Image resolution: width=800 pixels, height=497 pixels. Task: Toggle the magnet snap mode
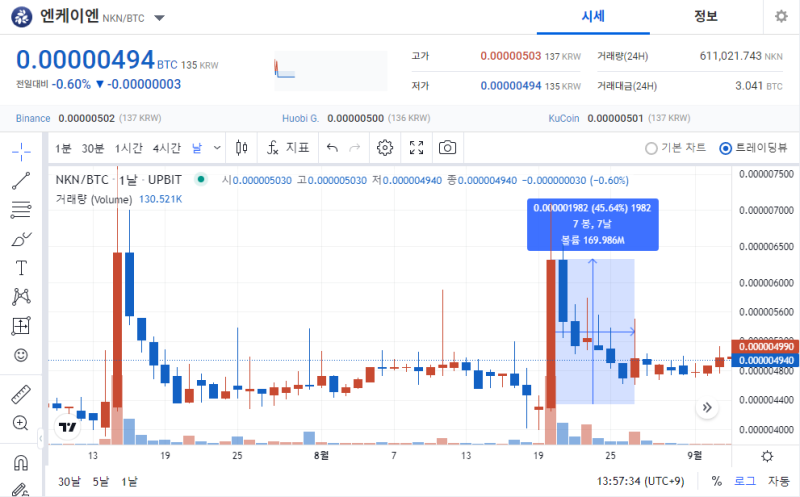pyautogui.click(x=21, y=463)
